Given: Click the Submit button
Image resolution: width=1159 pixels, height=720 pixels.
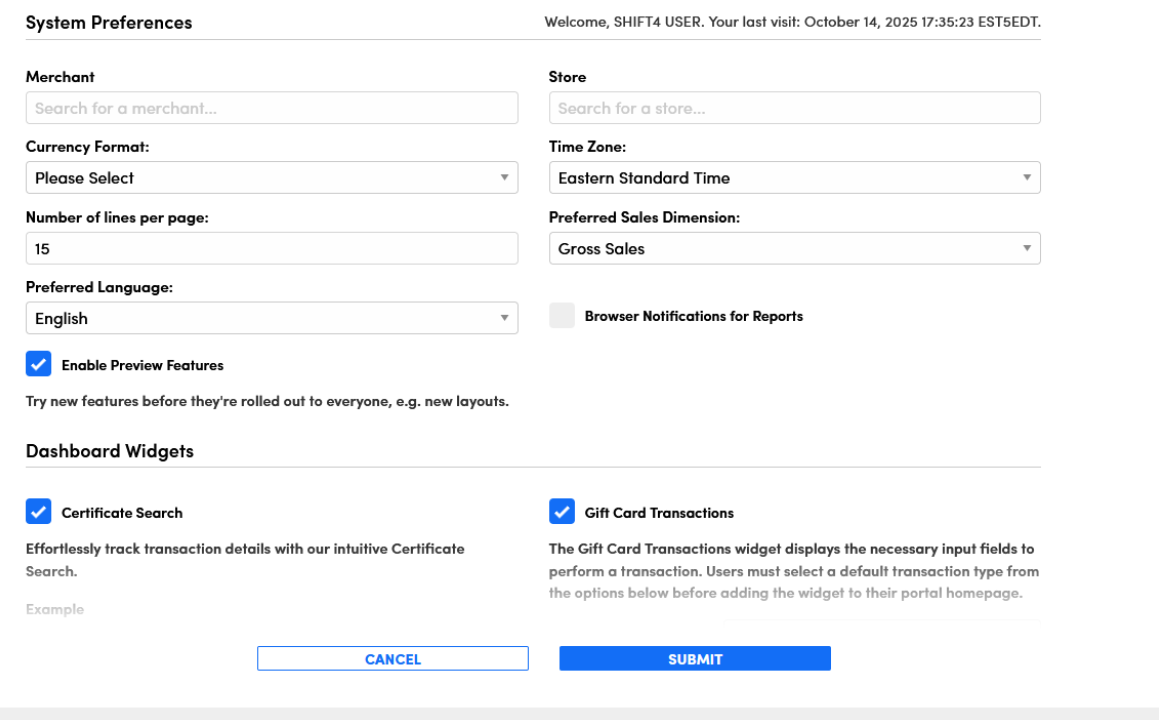Looking at the screenshot, I should [695, 659].
